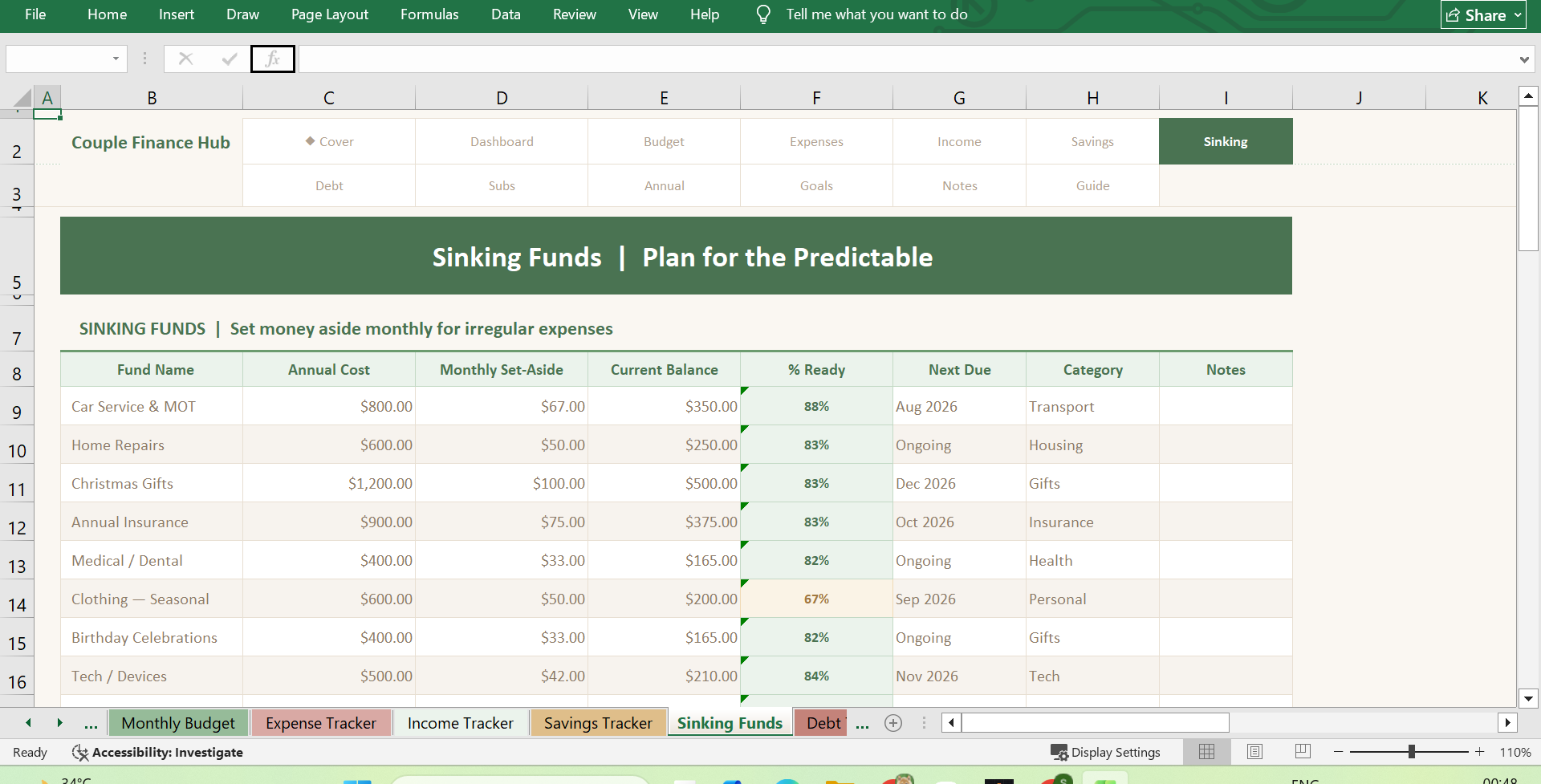Go to Budget navigation link
Viewport: 1541px width, 784px height.
664,141
